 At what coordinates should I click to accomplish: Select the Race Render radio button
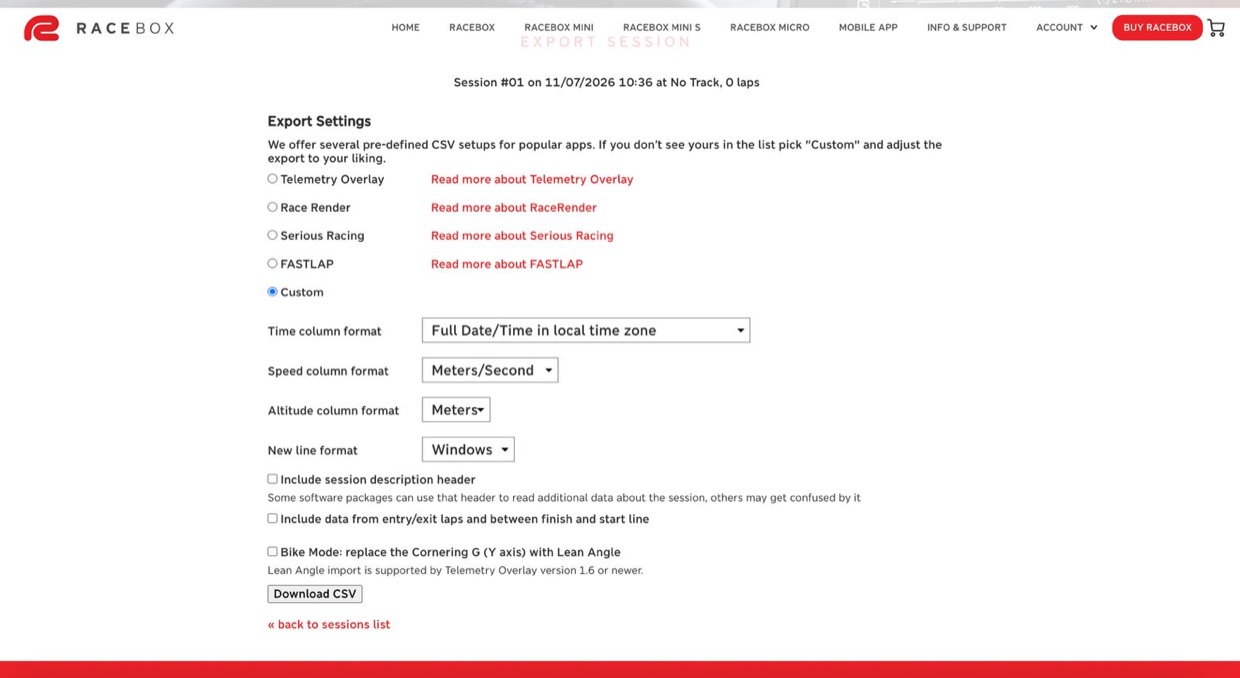(x=272, y=207)
